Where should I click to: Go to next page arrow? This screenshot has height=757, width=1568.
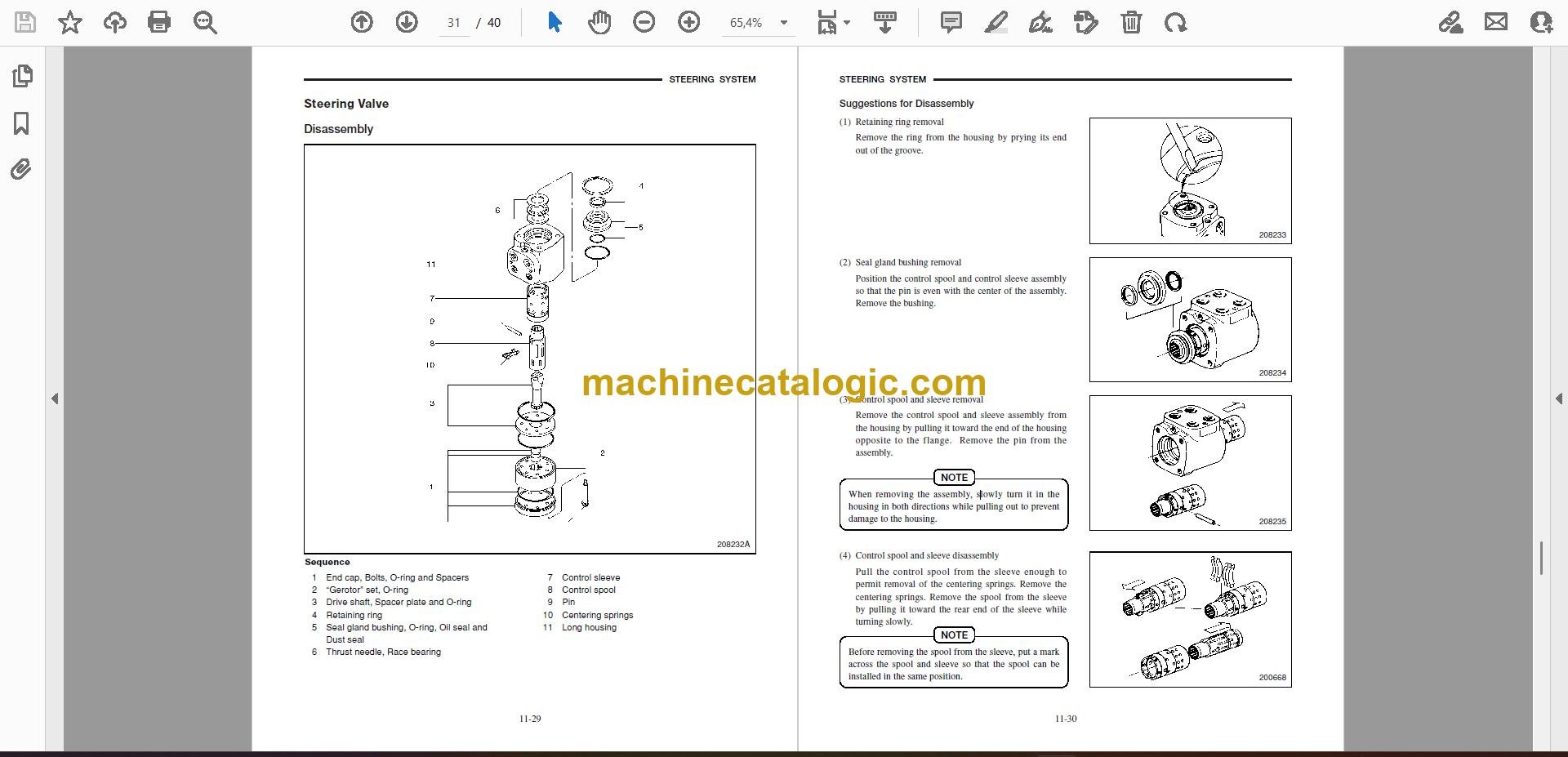407,22
